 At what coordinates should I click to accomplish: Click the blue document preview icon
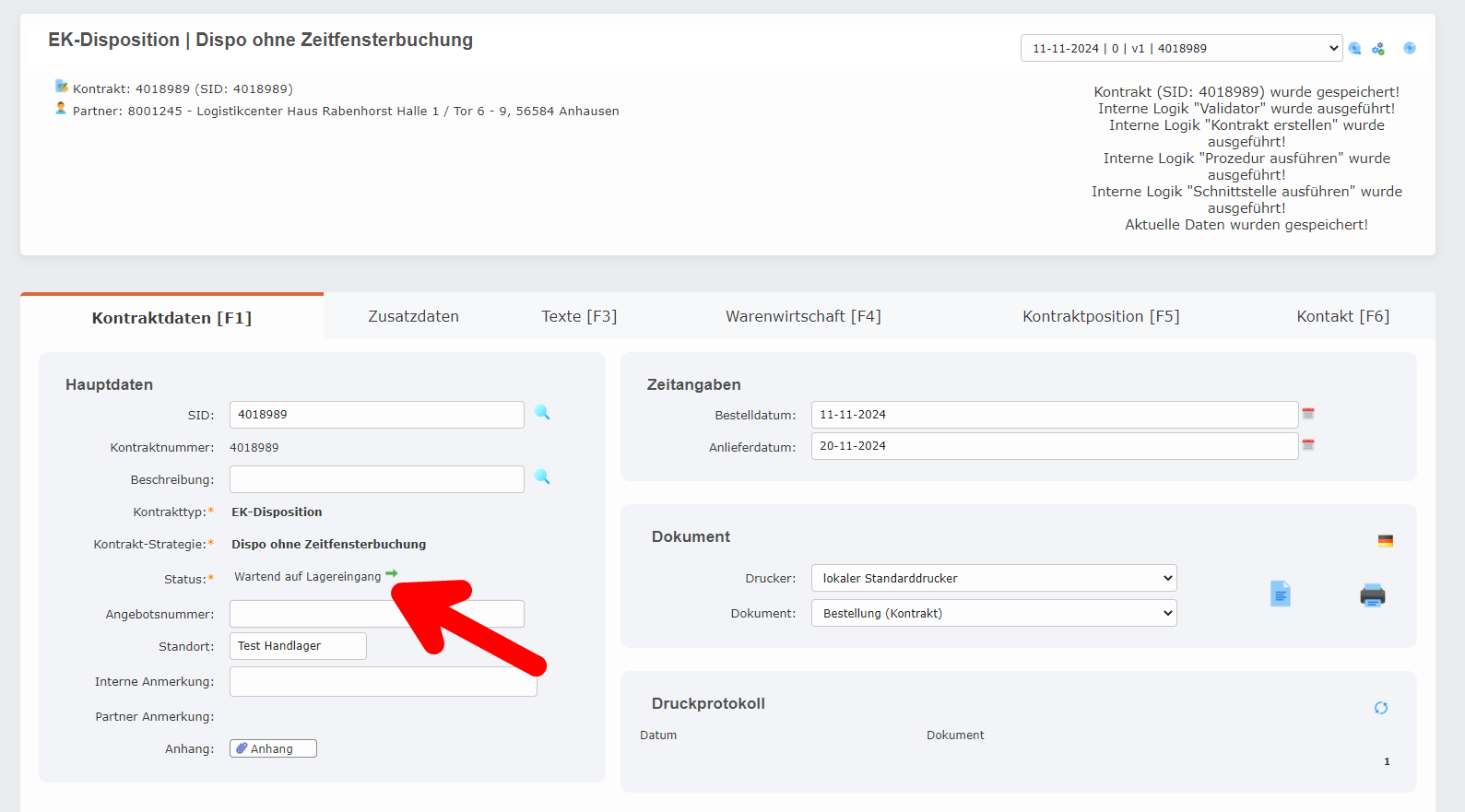(1281, 594)
